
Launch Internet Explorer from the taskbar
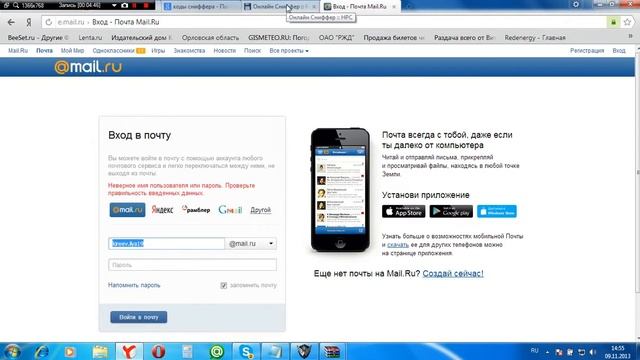point(42,351)
